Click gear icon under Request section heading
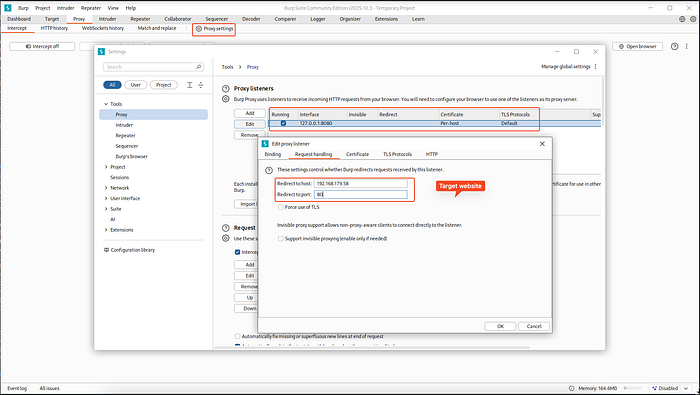The height and width of the screenshot is (395, 700). tap(226, 238)
